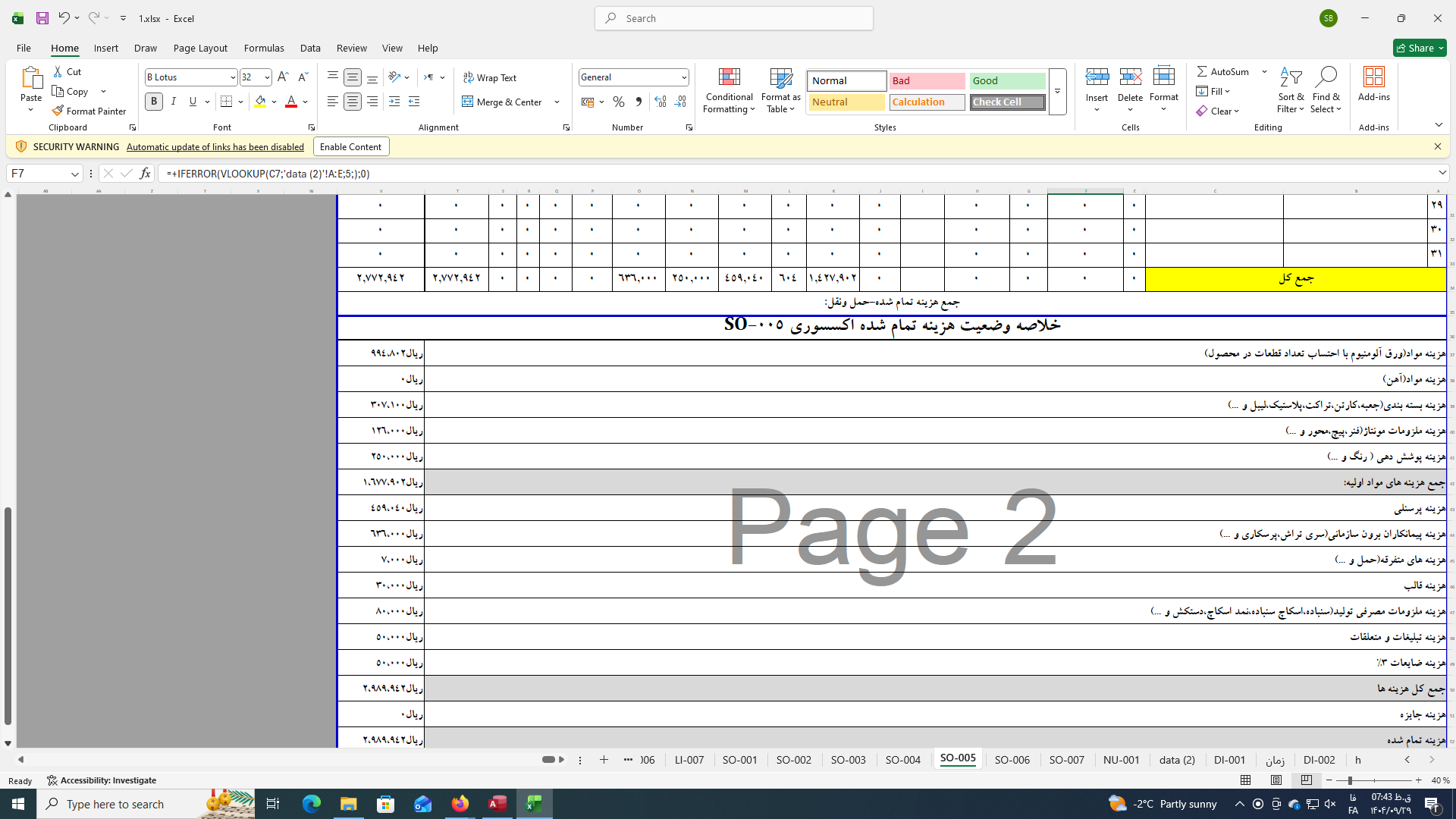Click the AutoSum sigma icon

point(1202,71)
